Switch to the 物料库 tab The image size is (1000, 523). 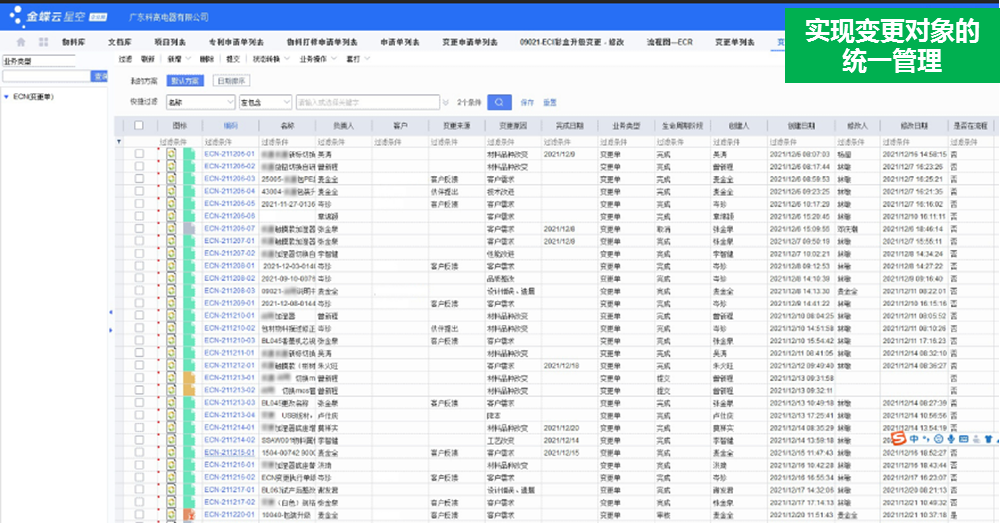click(x=73, y=42)
